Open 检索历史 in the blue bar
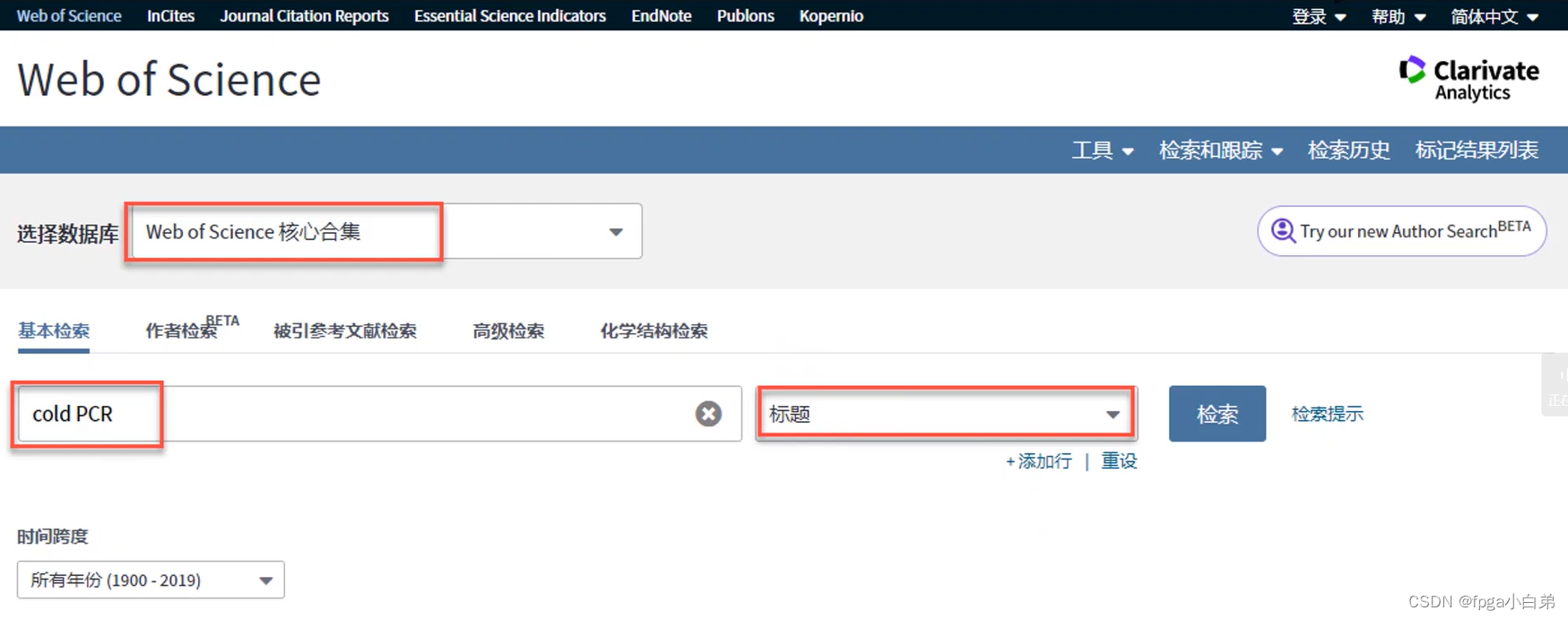 pyautogui.click(x=1348, y=150)
